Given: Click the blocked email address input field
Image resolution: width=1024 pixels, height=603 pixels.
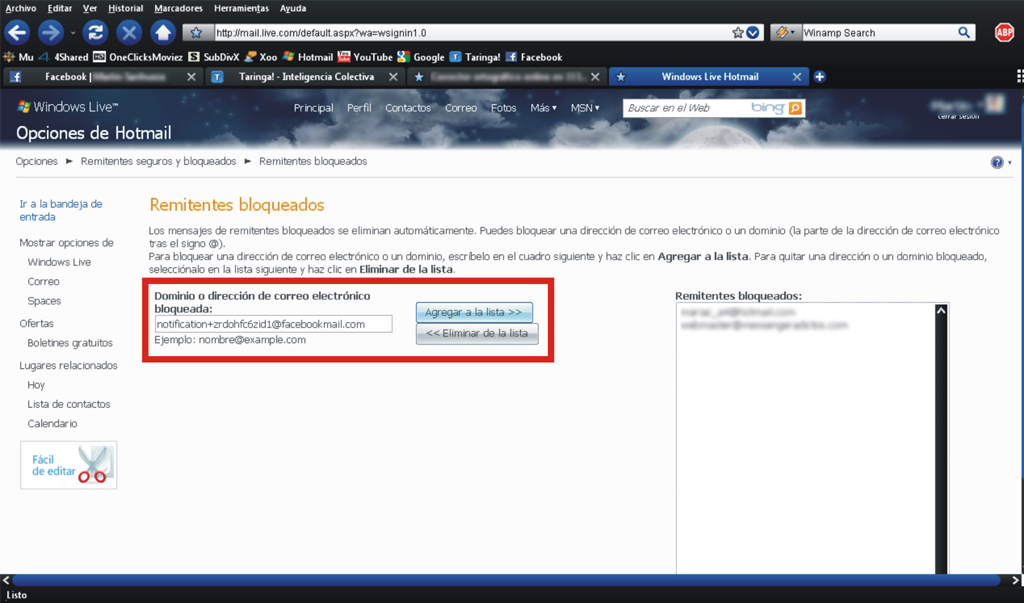Looking at the screenshot, I should 274,324.
